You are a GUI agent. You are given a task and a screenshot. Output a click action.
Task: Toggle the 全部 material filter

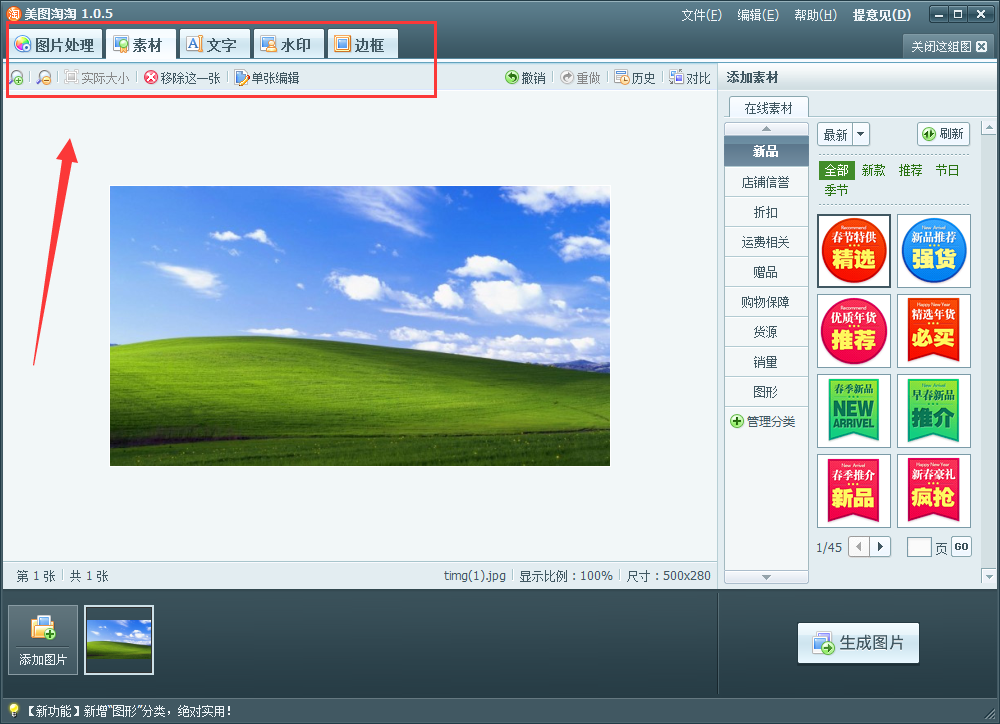[837, 170]
